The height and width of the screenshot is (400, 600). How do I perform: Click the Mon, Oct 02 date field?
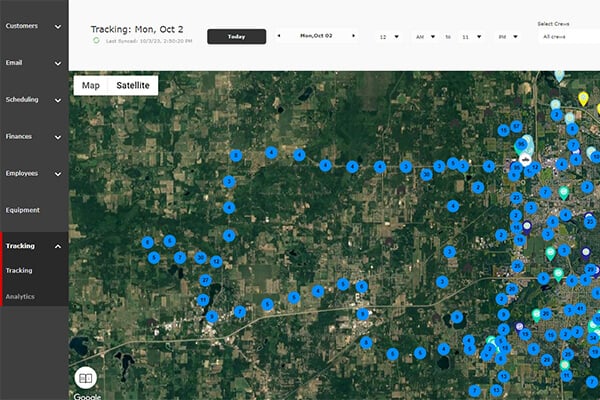[317, 36]
